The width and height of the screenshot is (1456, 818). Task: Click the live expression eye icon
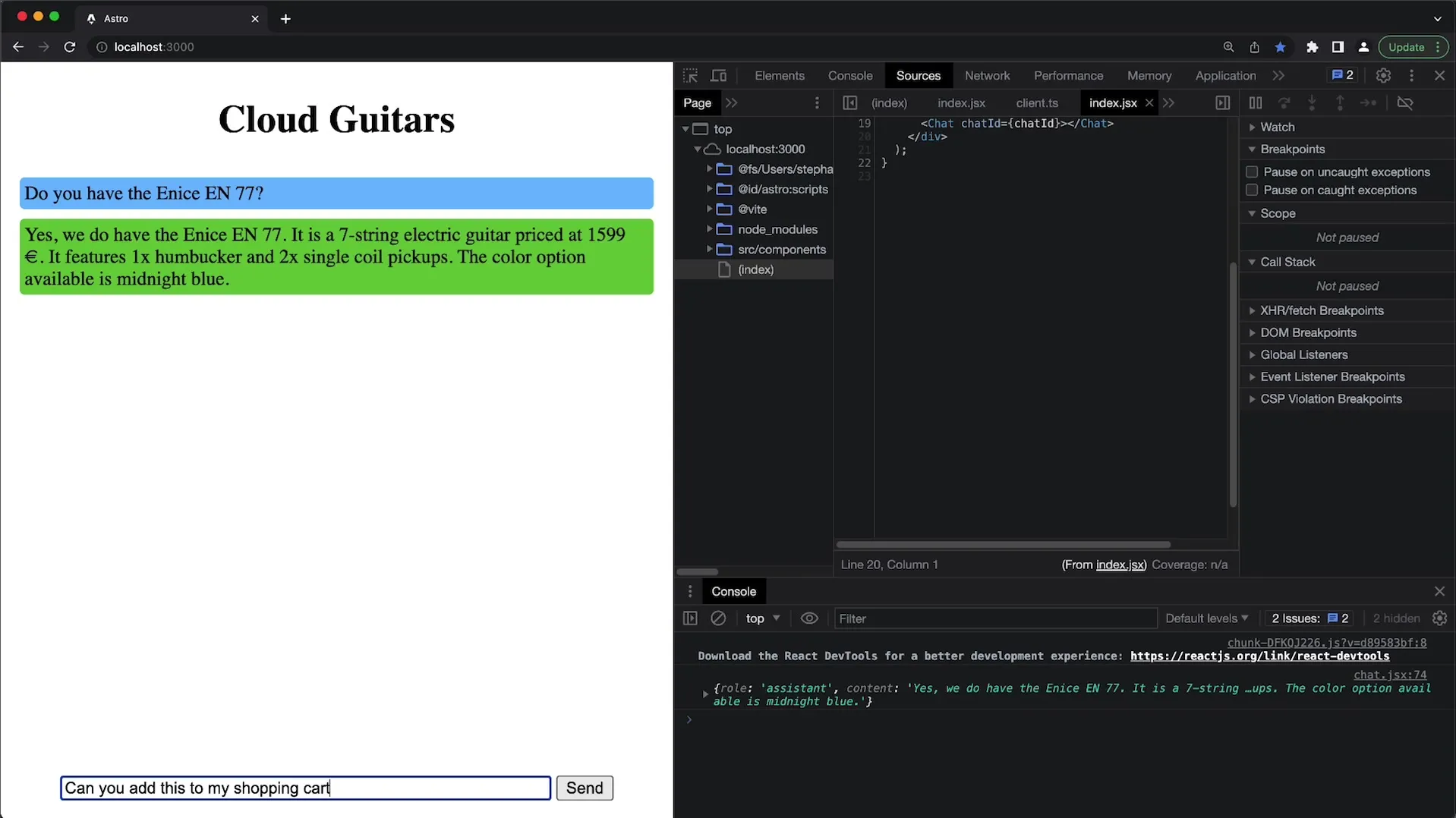pyautogui.click(x=809, y=618)
